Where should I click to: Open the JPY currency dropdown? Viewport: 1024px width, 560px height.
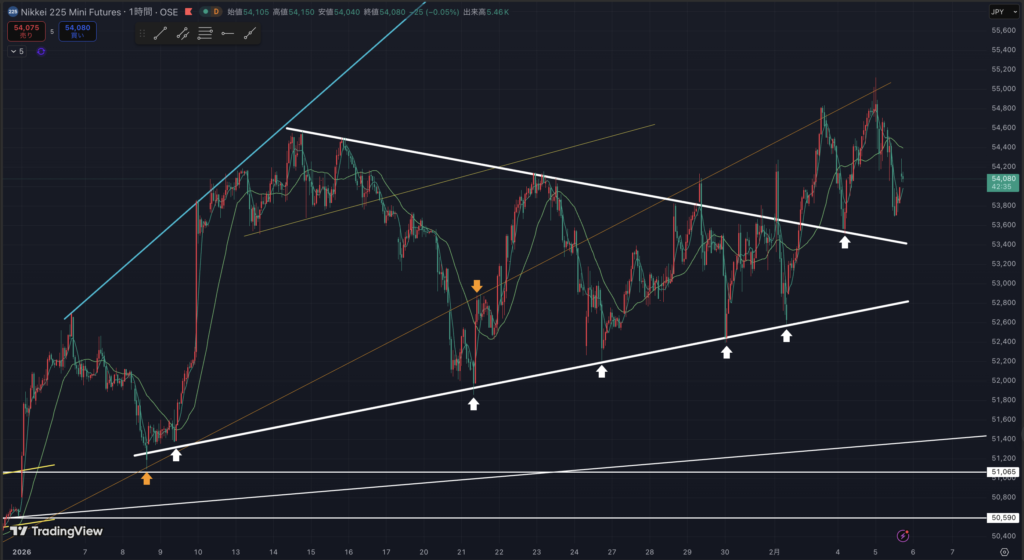1001,11
